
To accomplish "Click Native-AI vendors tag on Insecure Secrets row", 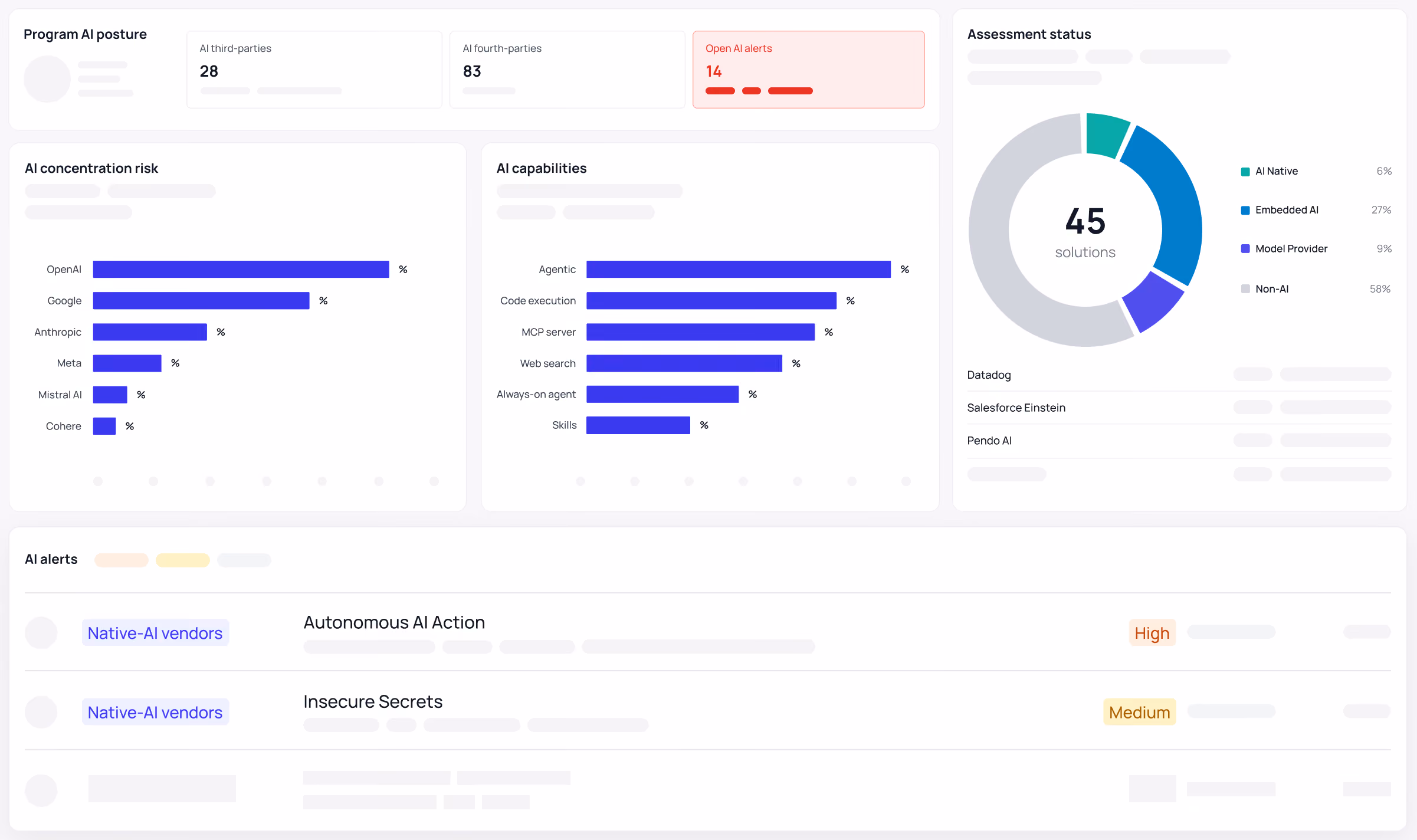I will point(155,712).
